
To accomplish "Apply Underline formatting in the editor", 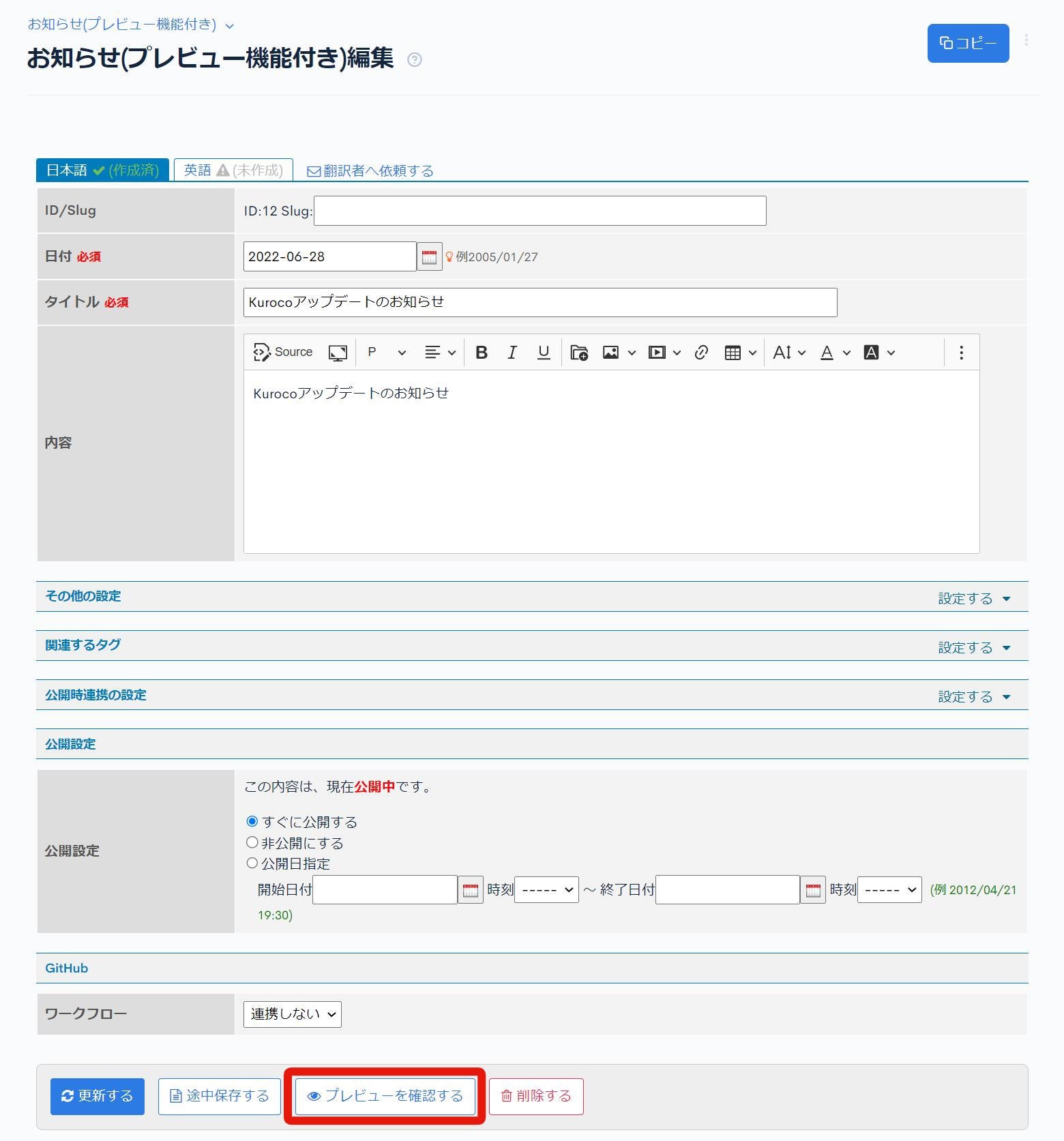I will click(x=544, y=353).
